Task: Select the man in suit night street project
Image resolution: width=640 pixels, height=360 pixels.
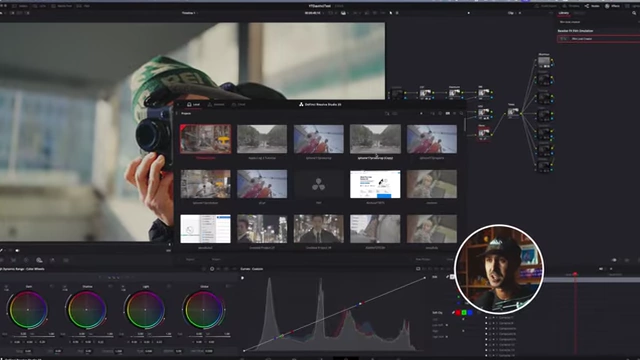Action: coord(318,229)
